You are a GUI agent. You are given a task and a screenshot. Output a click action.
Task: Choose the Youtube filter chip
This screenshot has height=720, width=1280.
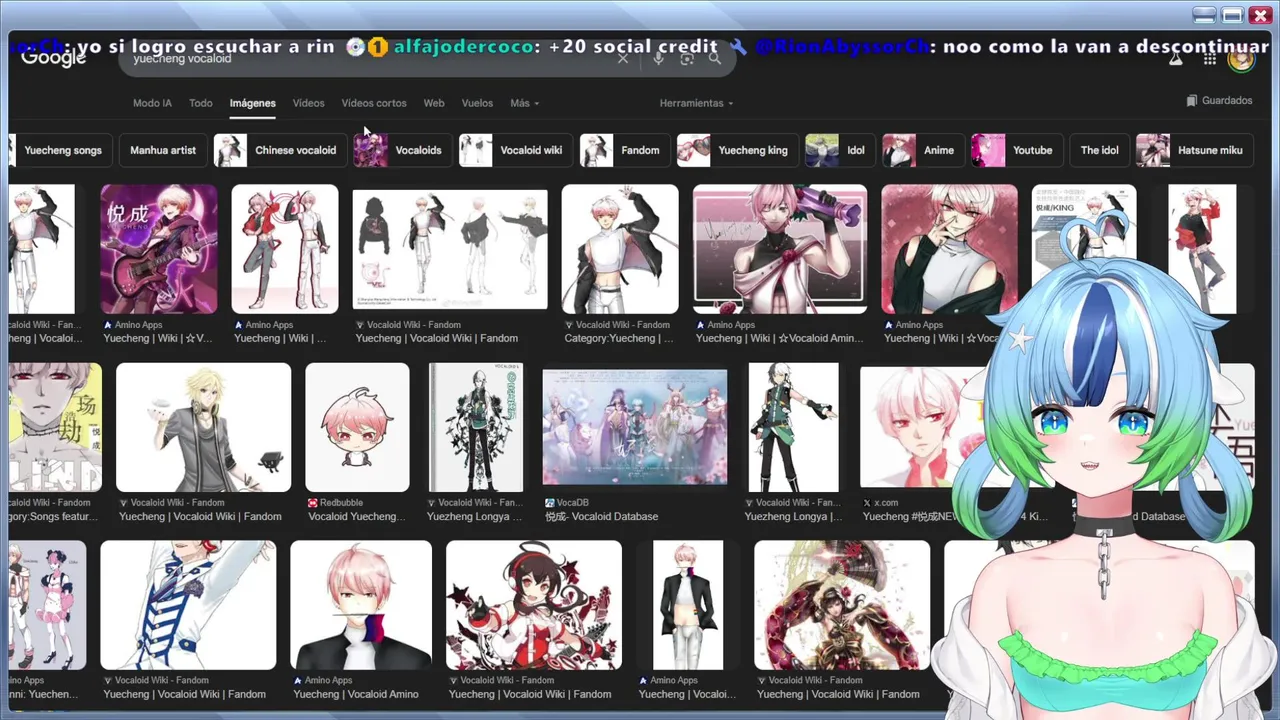click(x=1017, y=150)
